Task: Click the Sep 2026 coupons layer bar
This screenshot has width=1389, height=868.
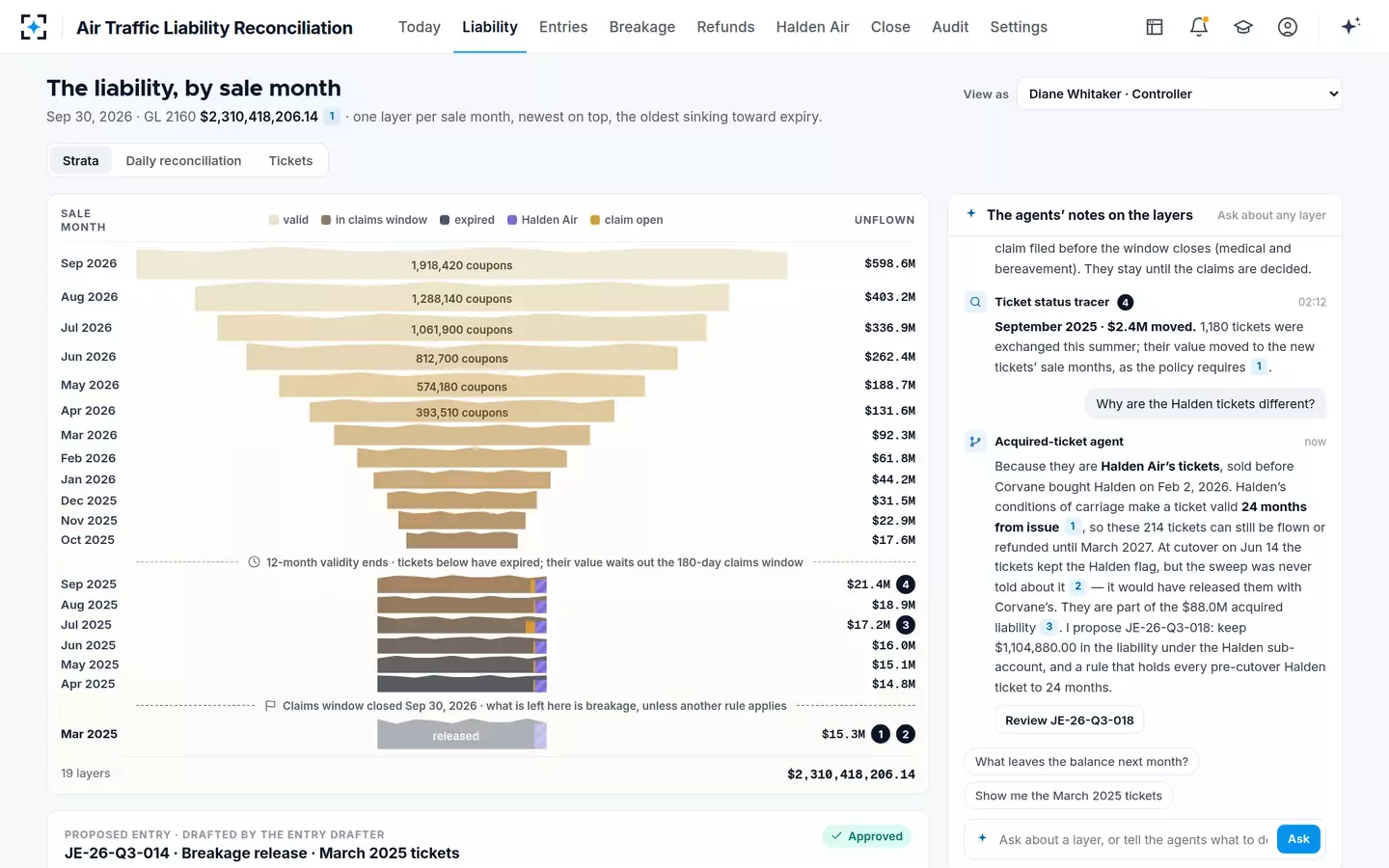Action: tap(462, 264)
